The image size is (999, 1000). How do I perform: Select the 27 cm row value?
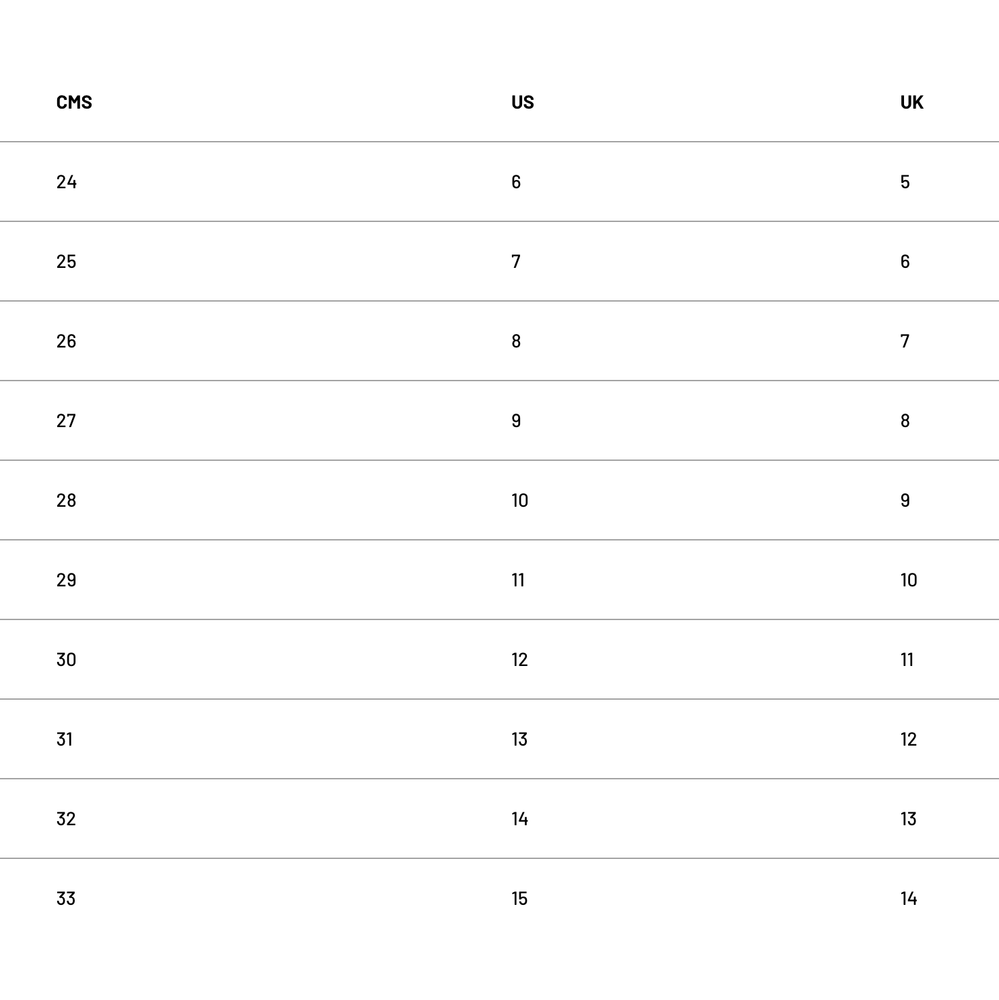[x=66, y=421]
